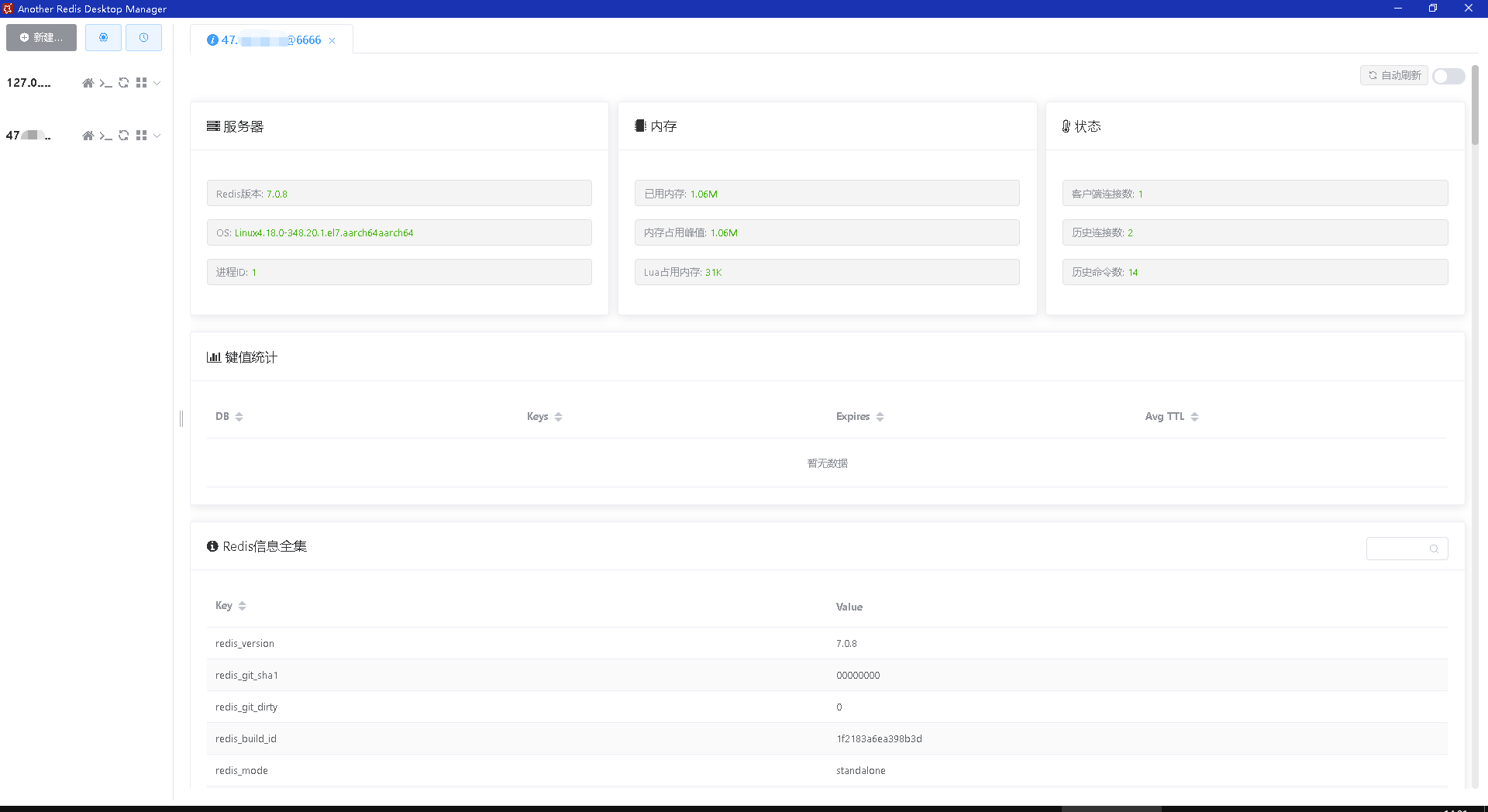The image size is (1488, 812).
Task: Click the 内存 memory panel header
Action: click(656, 126)
